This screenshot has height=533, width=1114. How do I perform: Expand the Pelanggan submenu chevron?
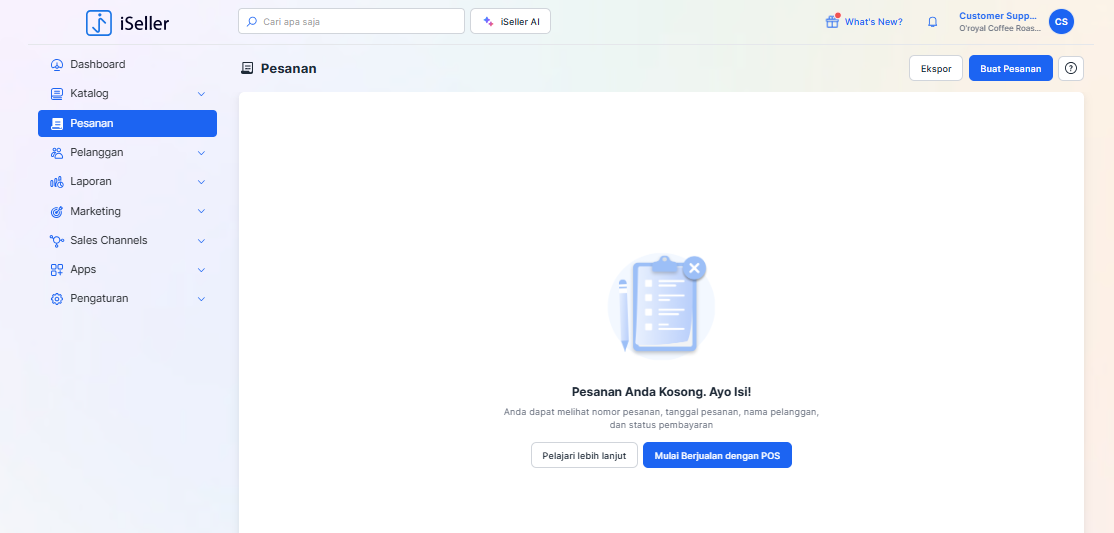click(201, 153)
